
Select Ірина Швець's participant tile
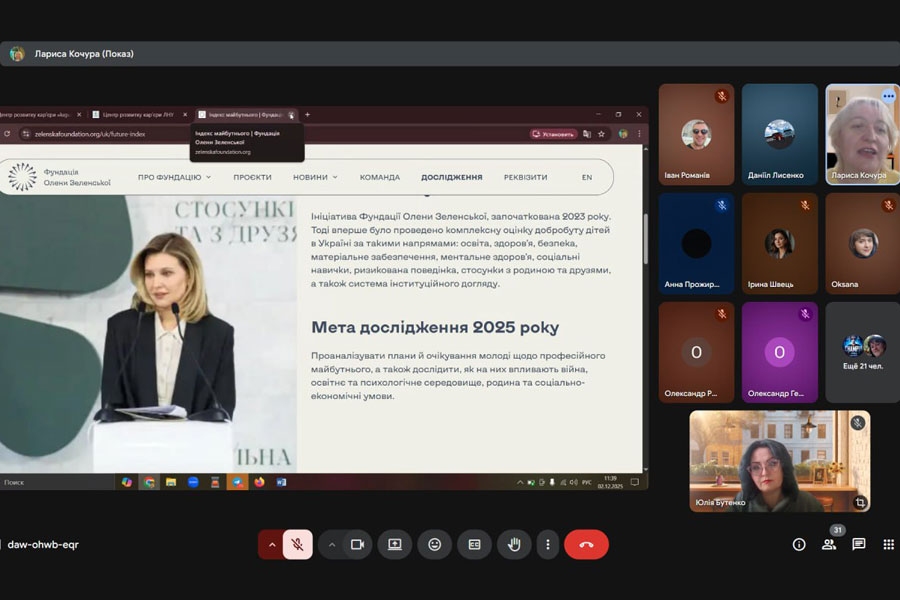[x=779, y=243]
